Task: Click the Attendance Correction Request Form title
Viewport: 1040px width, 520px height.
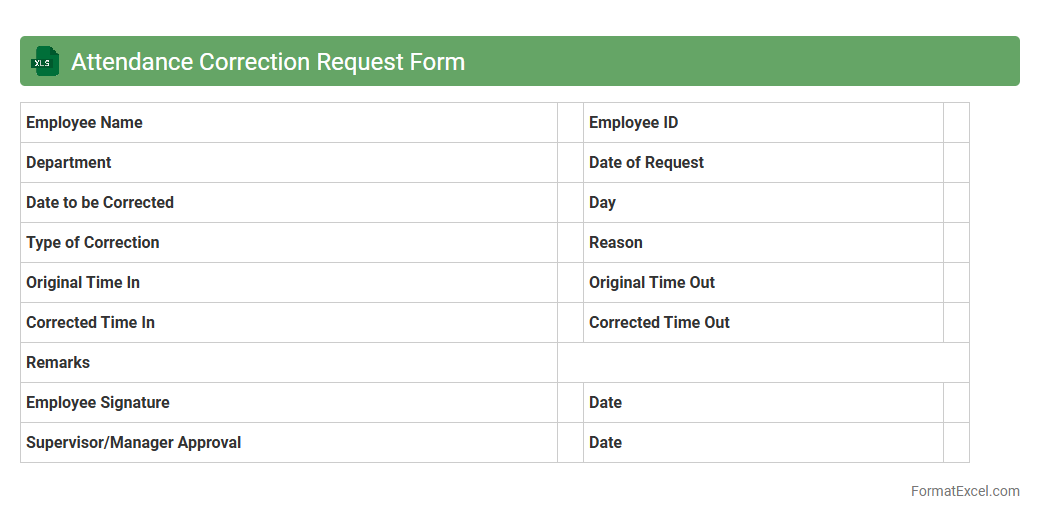Action: click(268, 62)
